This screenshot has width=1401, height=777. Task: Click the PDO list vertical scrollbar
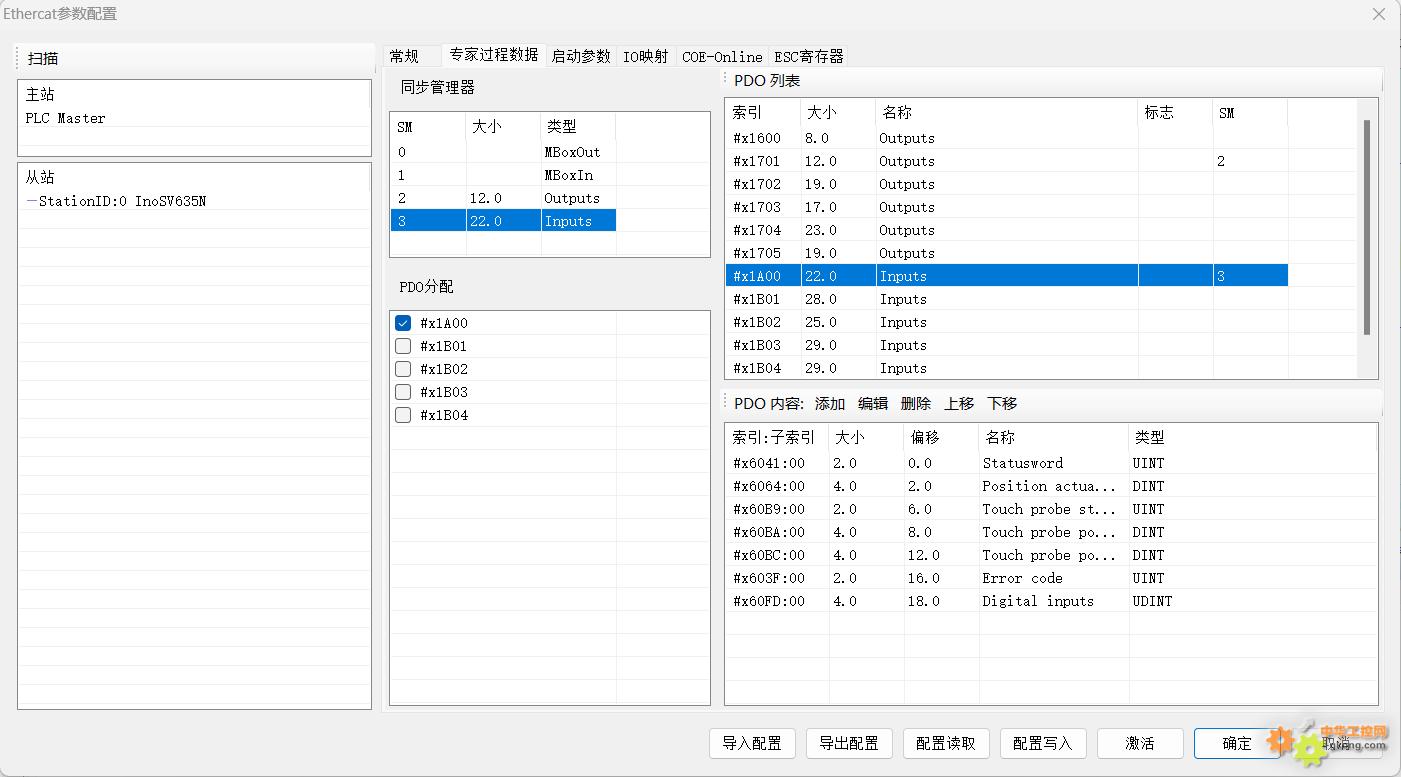1367,227
